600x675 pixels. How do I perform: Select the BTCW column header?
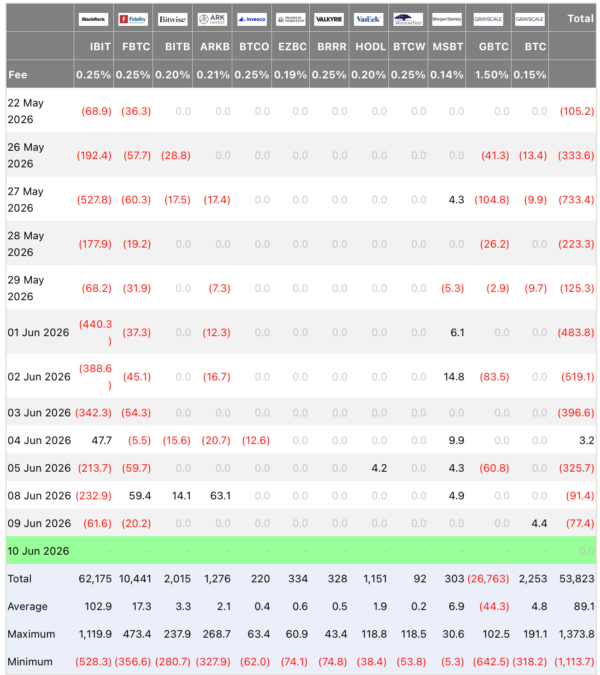pyautogui.click(x=409, y=46)
